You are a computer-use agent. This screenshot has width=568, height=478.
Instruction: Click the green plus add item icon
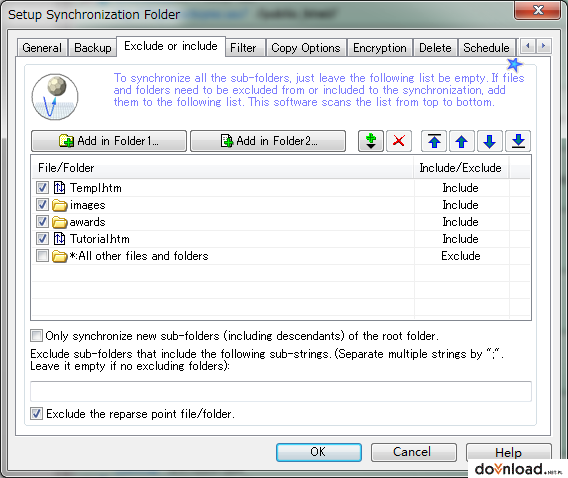tap(371, 141)
